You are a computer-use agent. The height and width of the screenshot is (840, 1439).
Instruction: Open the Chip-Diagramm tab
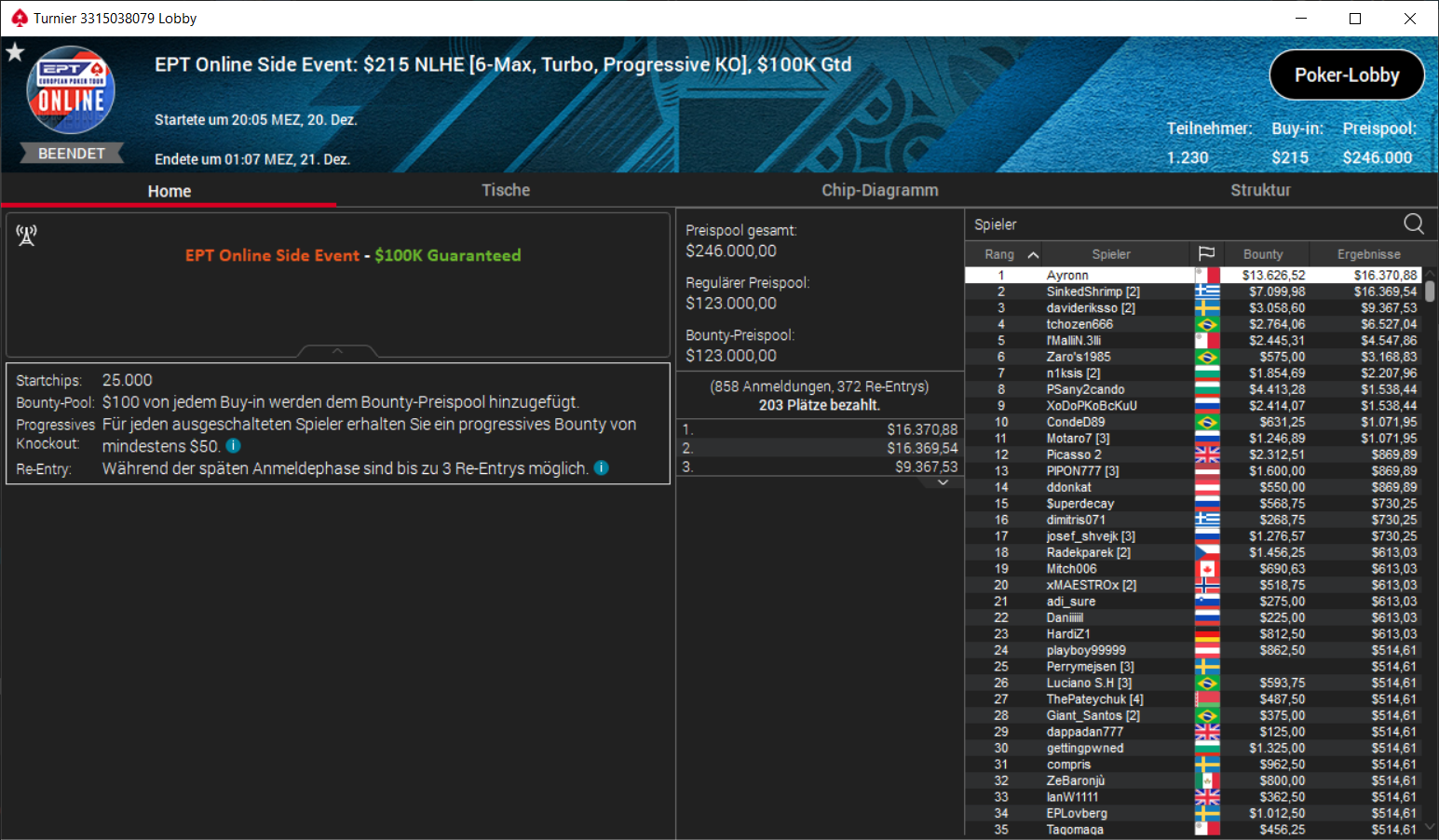pyautogui.click(x=879, y=190)
